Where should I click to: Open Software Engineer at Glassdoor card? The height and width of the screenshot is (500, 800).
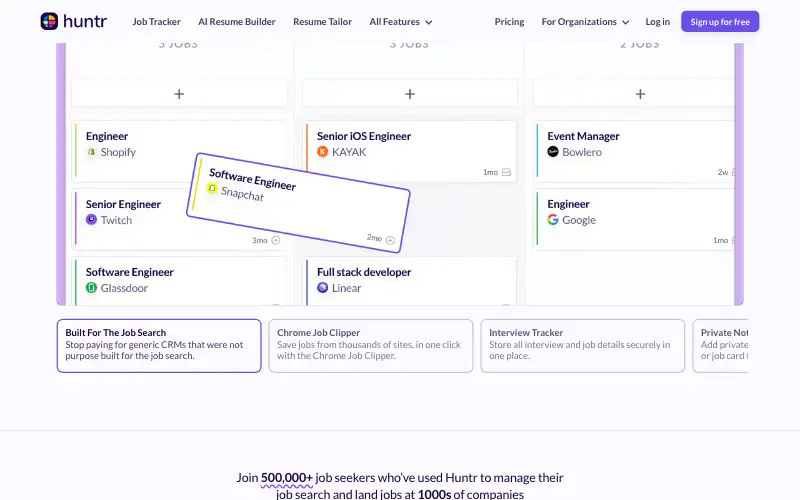179,282
